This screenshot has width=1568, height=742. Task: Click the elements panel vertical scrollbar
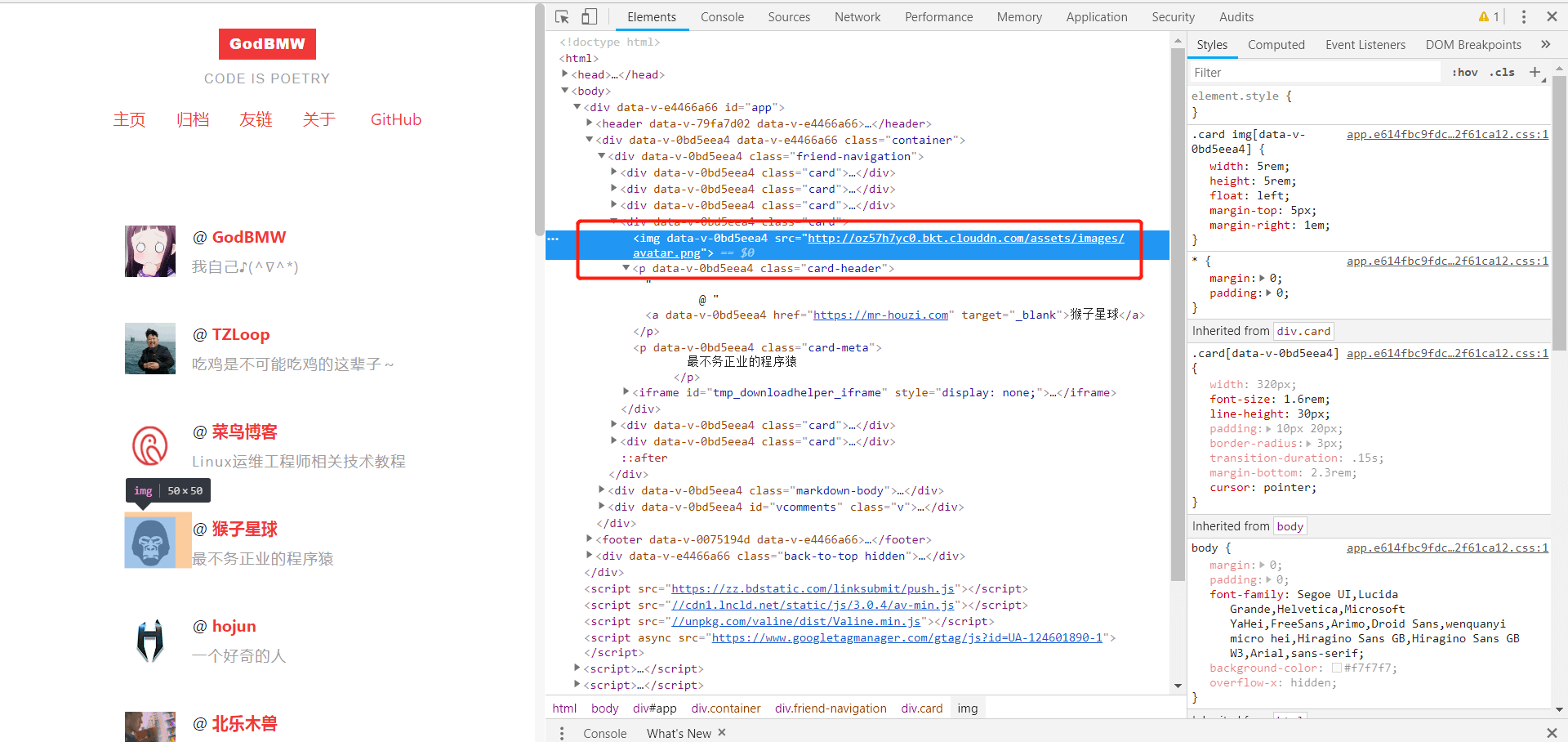click(1178, 315)
